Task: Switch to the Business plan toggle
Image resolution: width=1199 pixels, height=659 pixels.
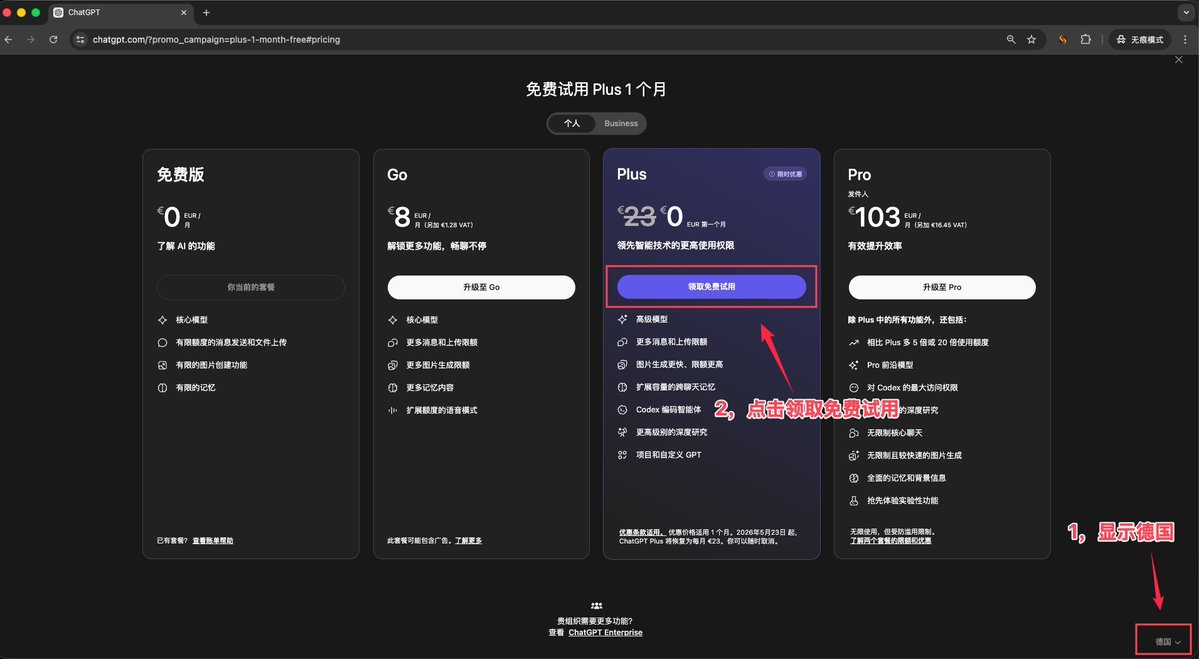Action: tap(620, 124)
